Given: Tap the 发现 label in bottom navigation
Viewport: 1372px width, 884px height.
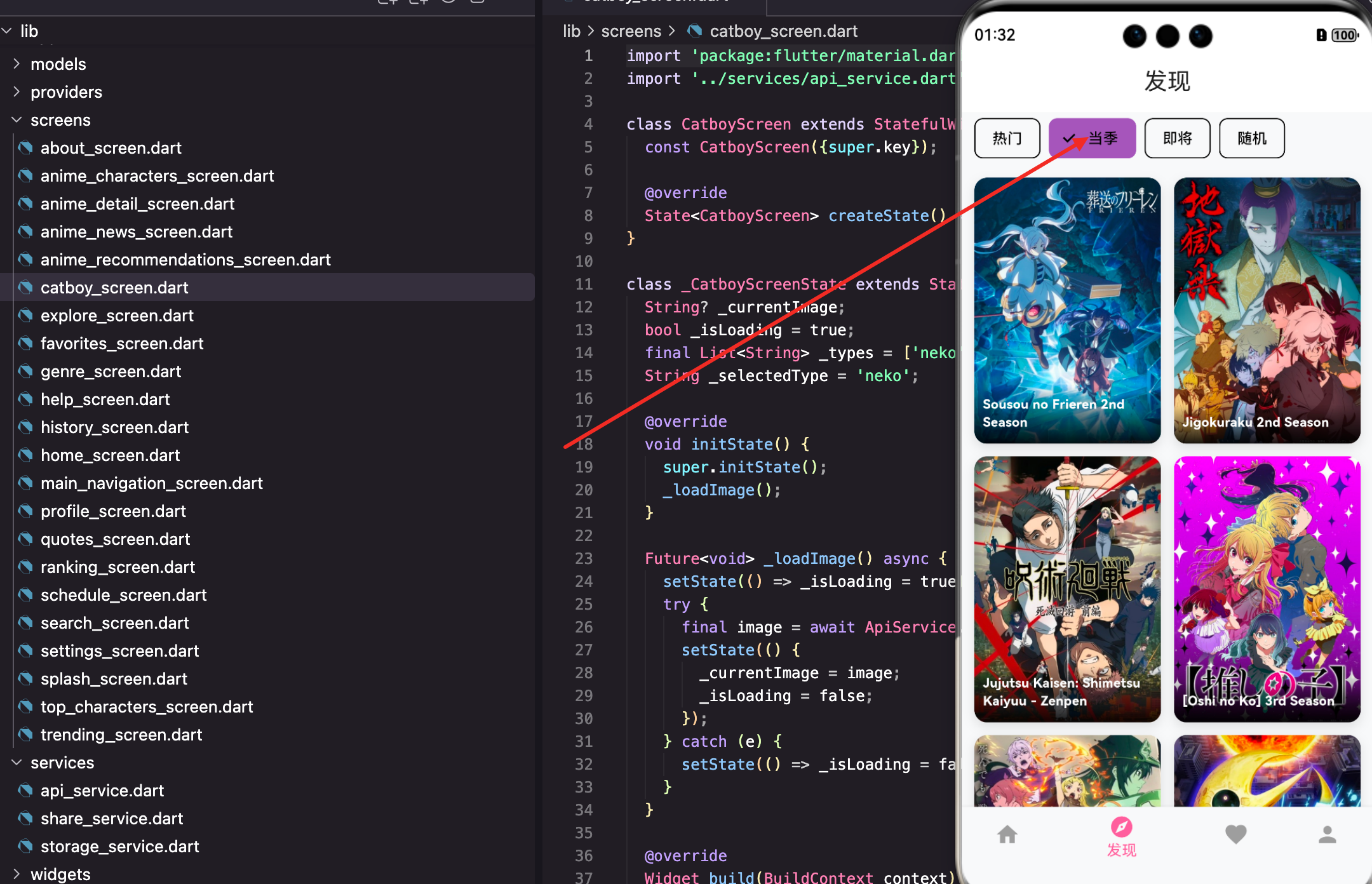Looking at the screenshot, I should tap(1121, 850).
